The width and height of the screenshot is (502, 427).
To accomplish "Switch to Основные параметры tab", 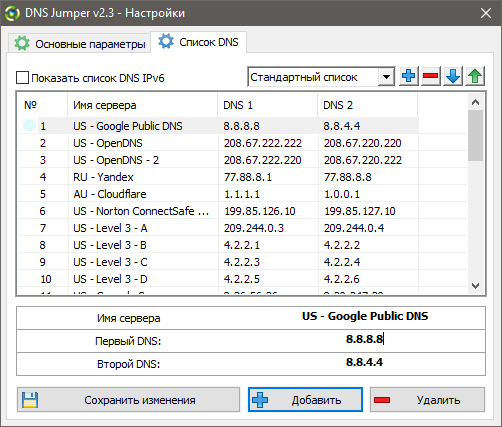I will click(80, 44).
